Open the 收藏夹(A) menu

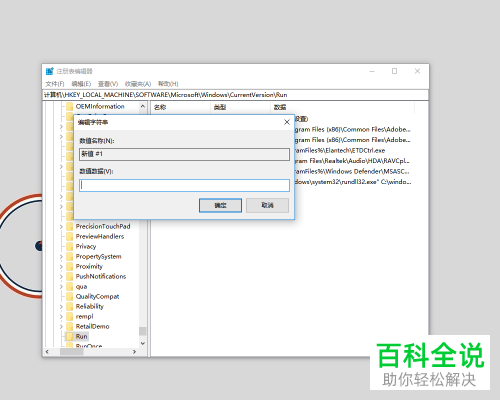click(x=138, y=84)
